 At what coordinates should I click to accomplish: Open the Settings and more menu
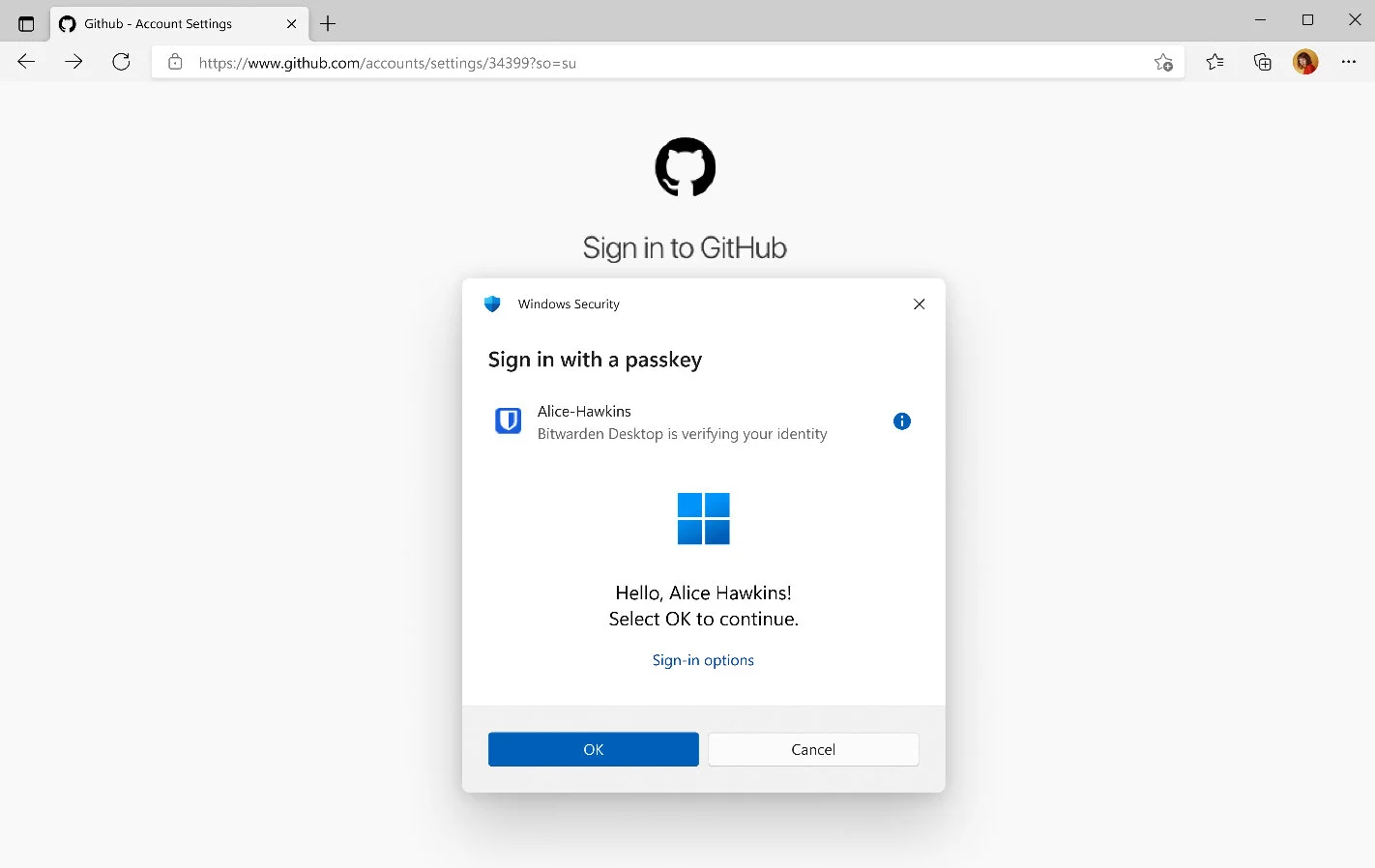tap(1348, 61)
